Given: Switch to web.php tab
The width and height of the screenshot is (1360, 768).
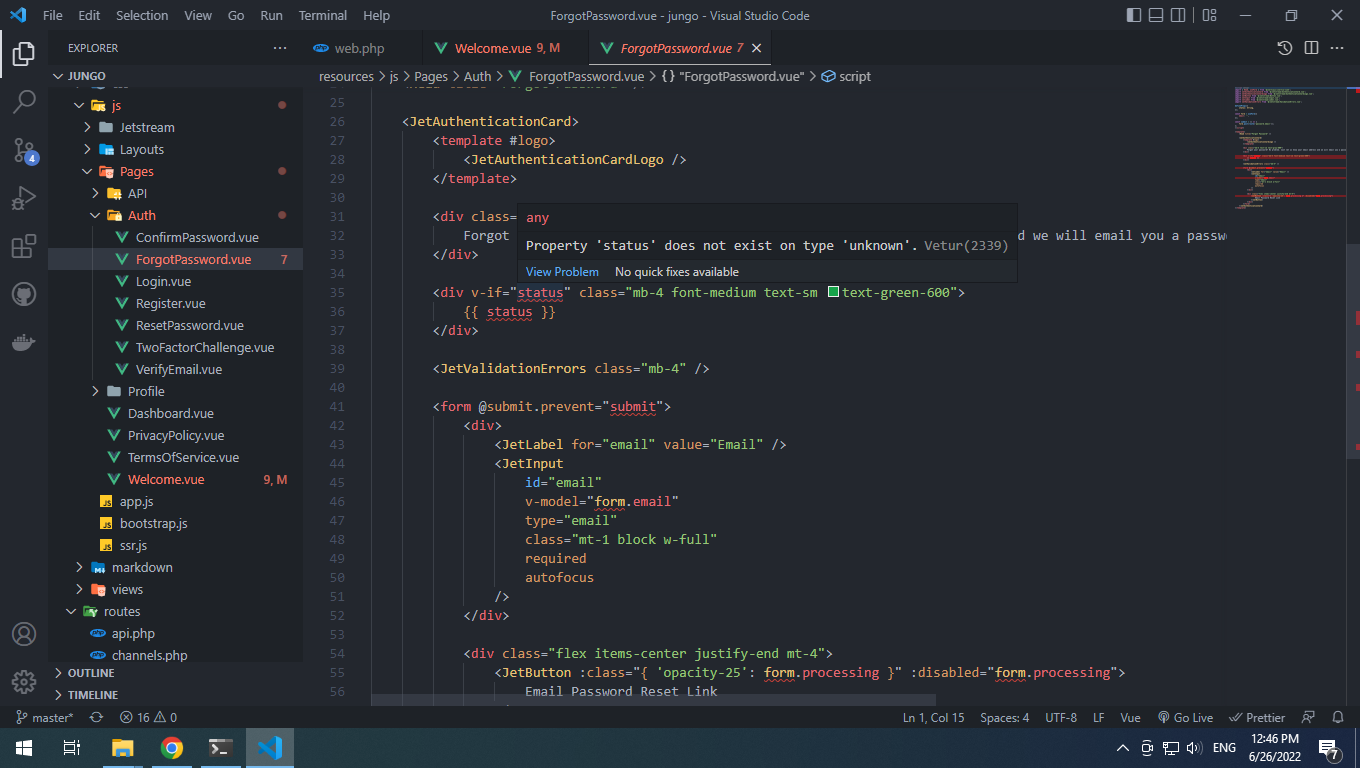Looking at the screenshot, I should pos(359,48).
